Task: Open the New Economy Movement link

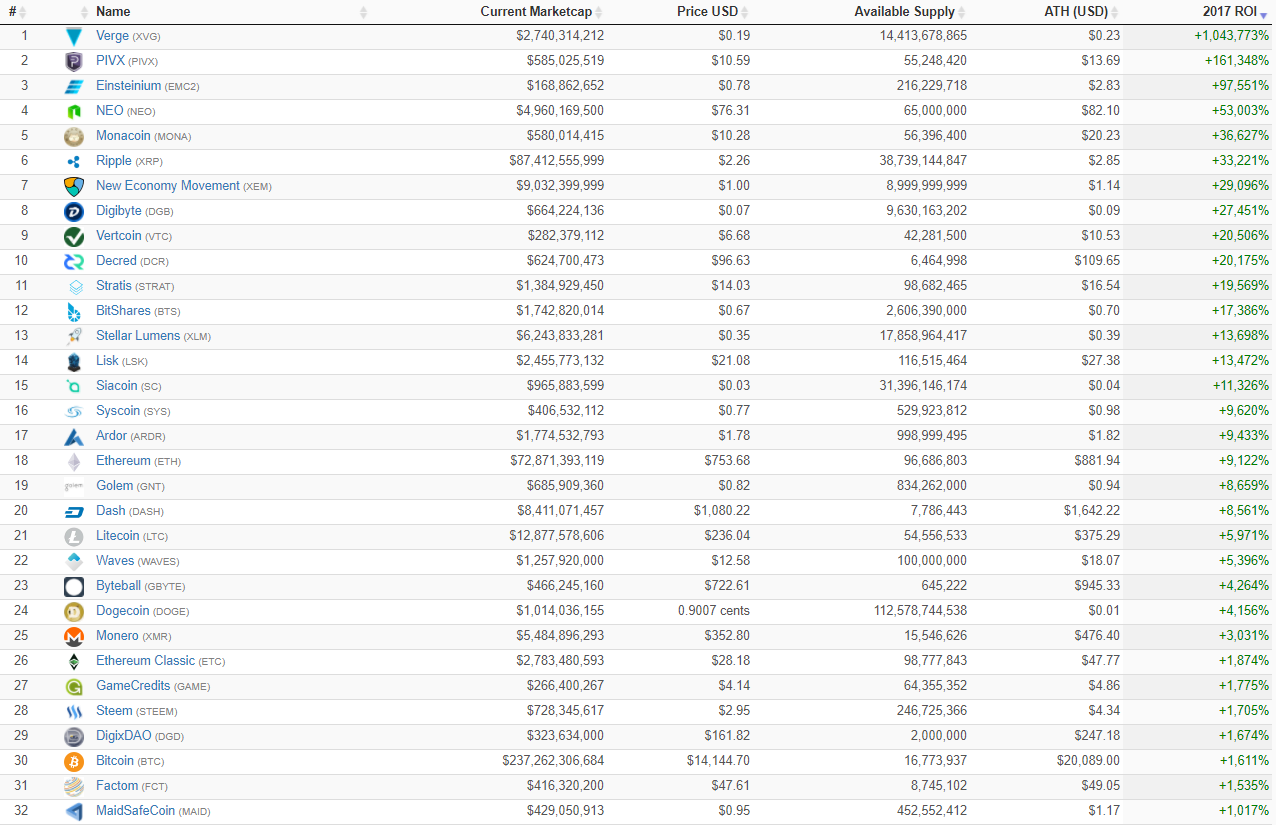Action: click(x=168, y=186)
